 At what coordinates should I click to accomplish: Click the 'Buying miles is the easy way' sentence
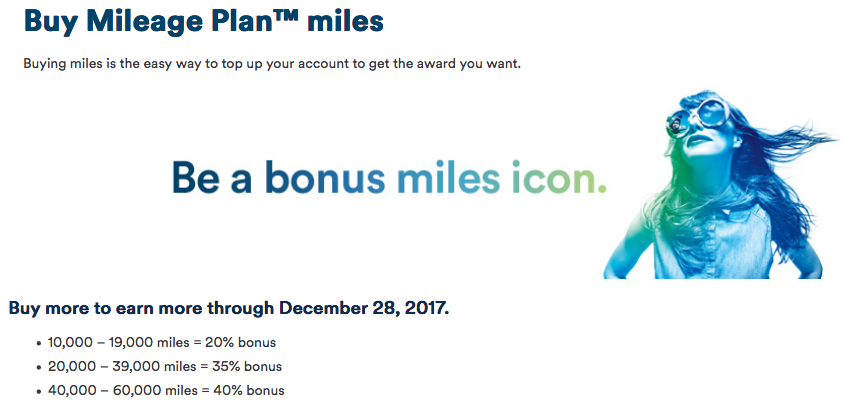(x=272, y=65)
